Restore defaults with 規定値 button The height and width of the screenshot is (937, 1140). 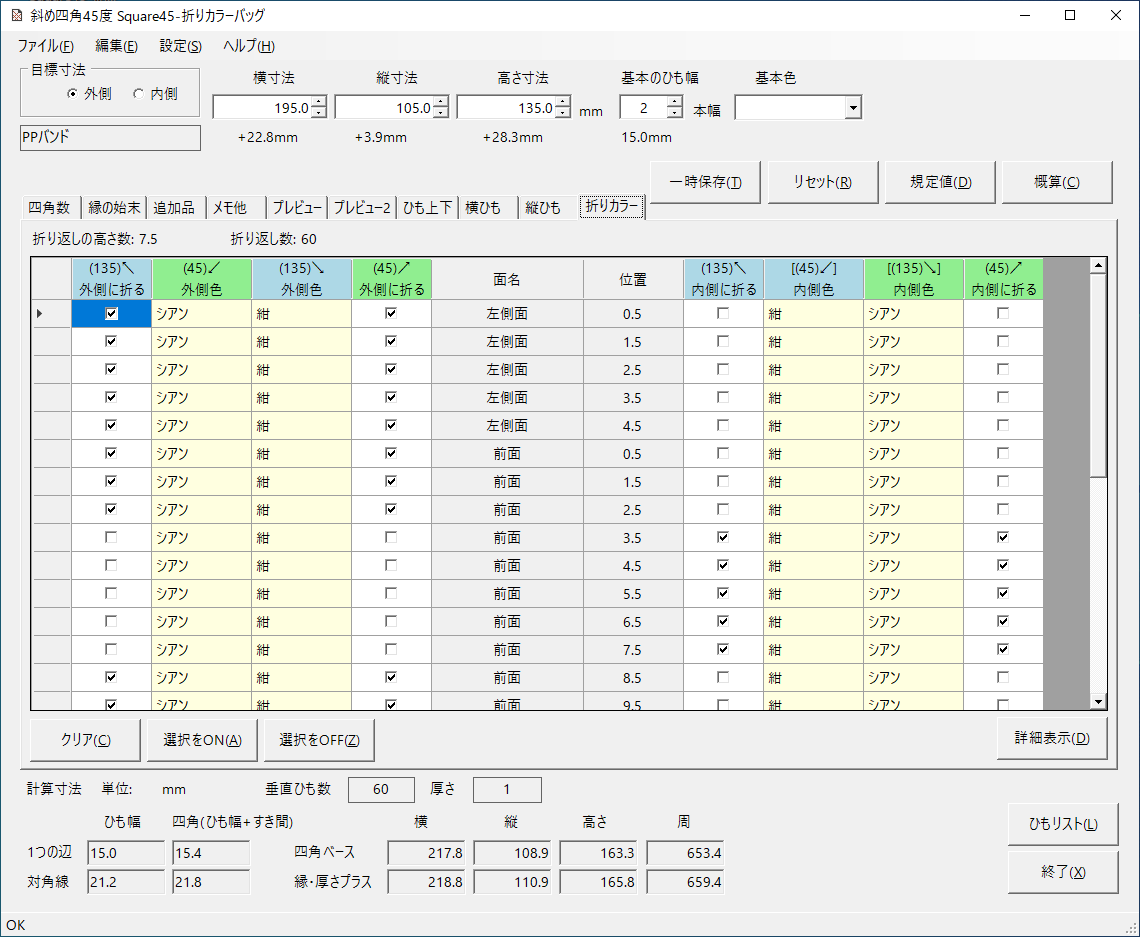(941, 182)
